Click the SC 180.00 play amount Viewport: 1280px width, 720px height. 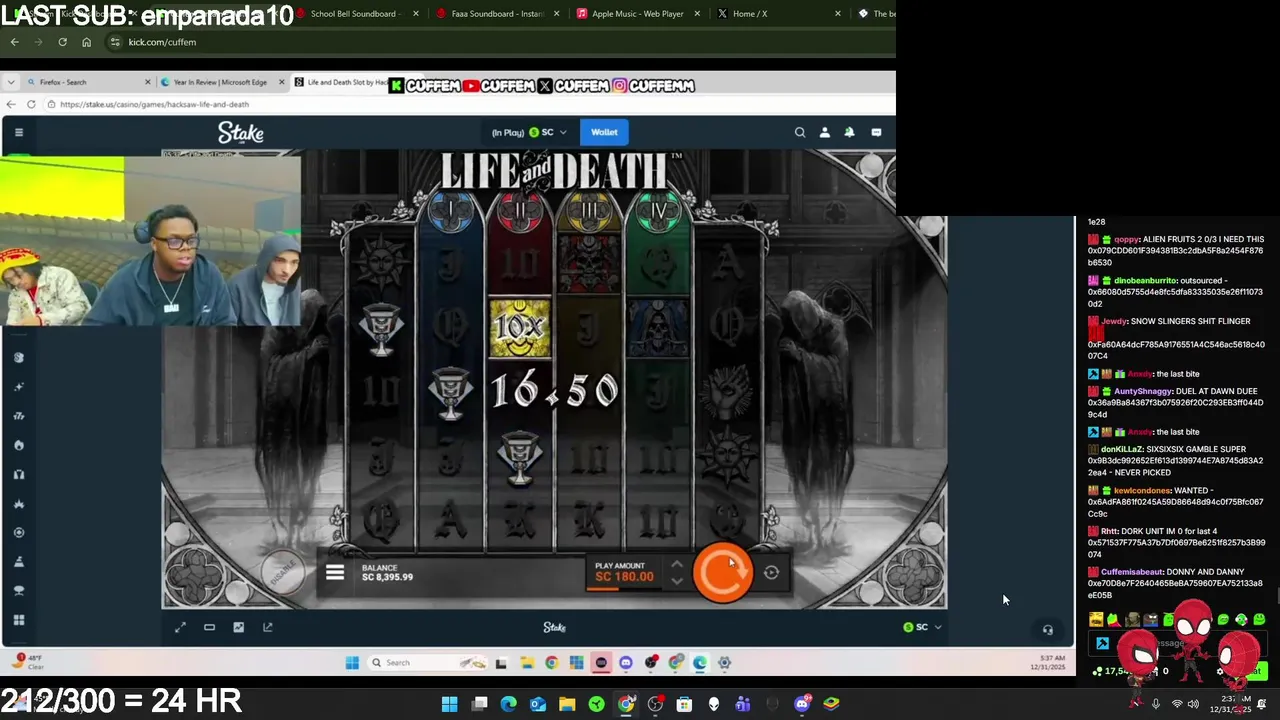click(624, 577)
